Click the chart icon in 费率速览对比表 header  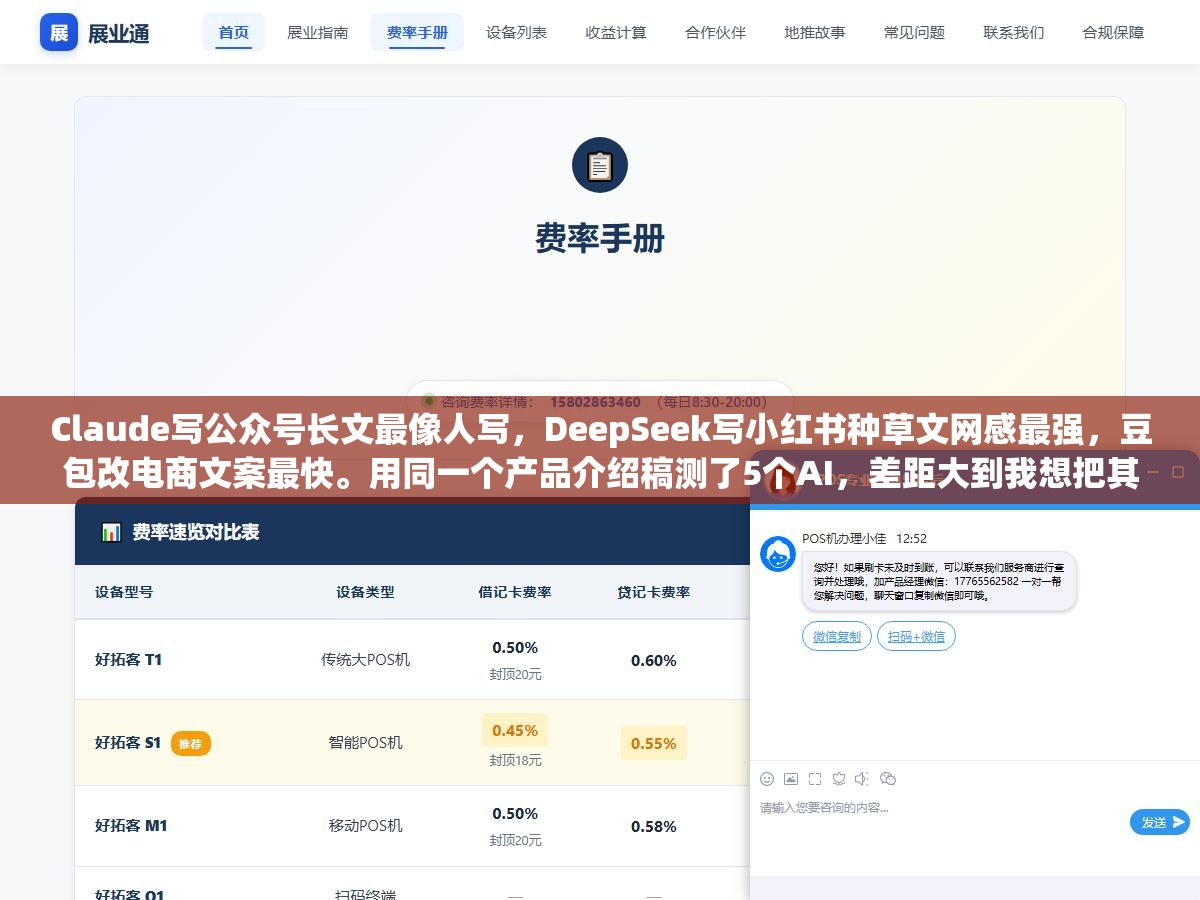(x=111, y=532)
